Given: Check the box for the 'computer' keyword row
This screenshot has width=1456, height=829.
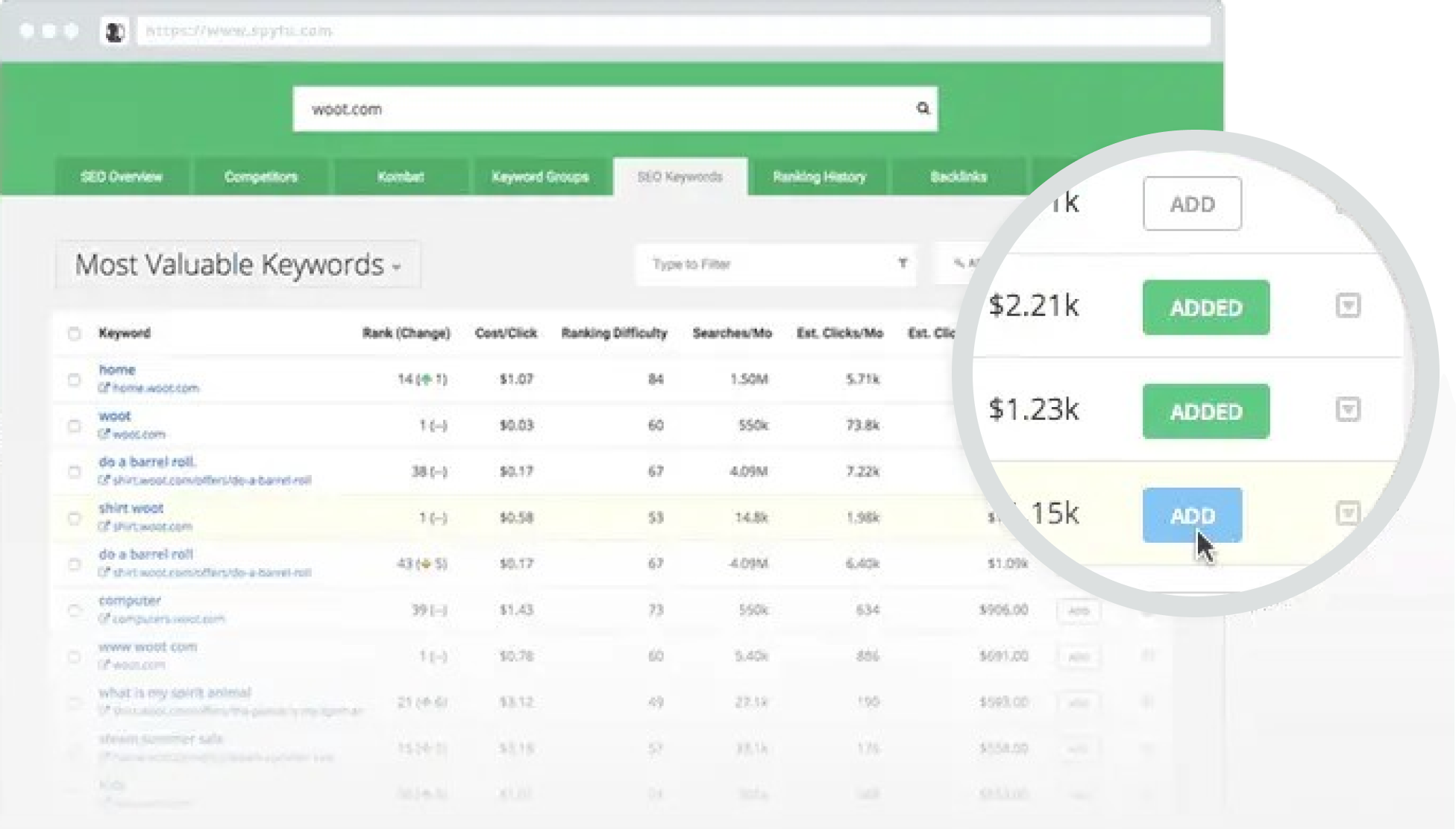Looking at the screenshot, I should click(74, 611).
